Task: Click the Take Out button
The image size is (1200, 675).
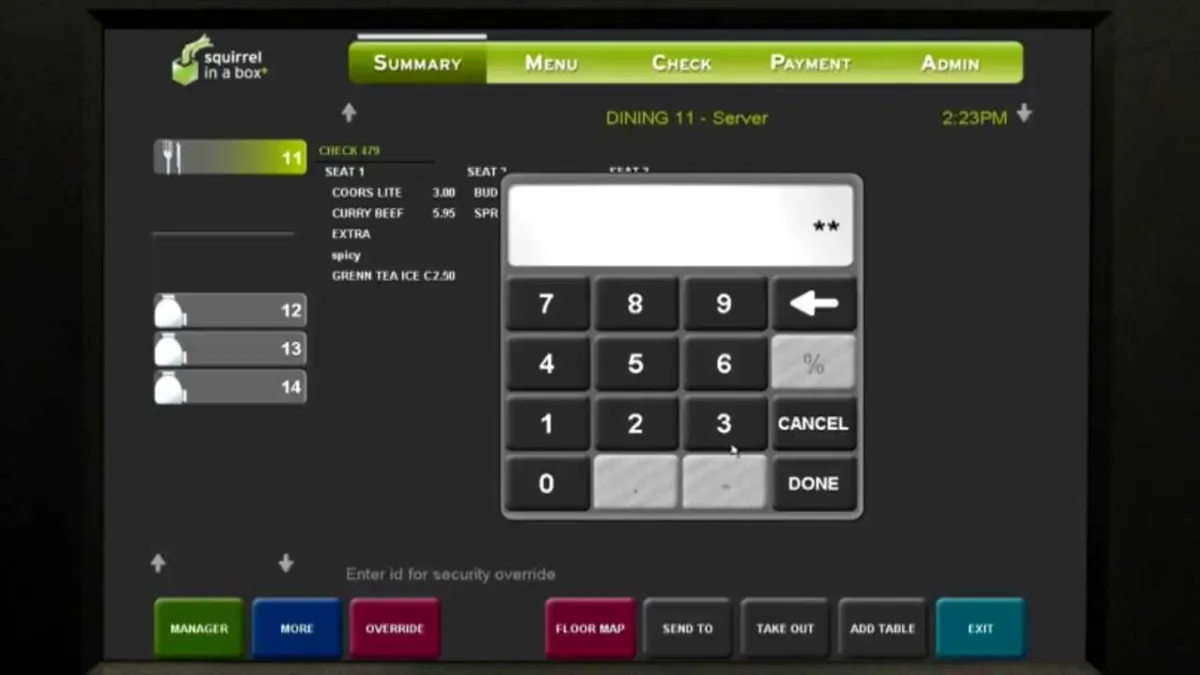Action: point(785,628)
